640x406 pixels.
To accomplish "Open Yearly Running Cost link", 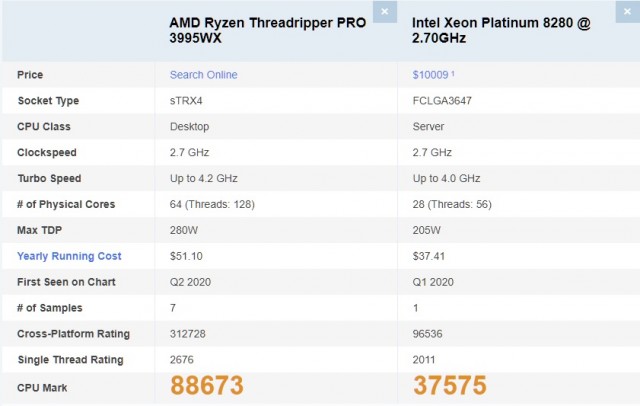I will 69,256.
